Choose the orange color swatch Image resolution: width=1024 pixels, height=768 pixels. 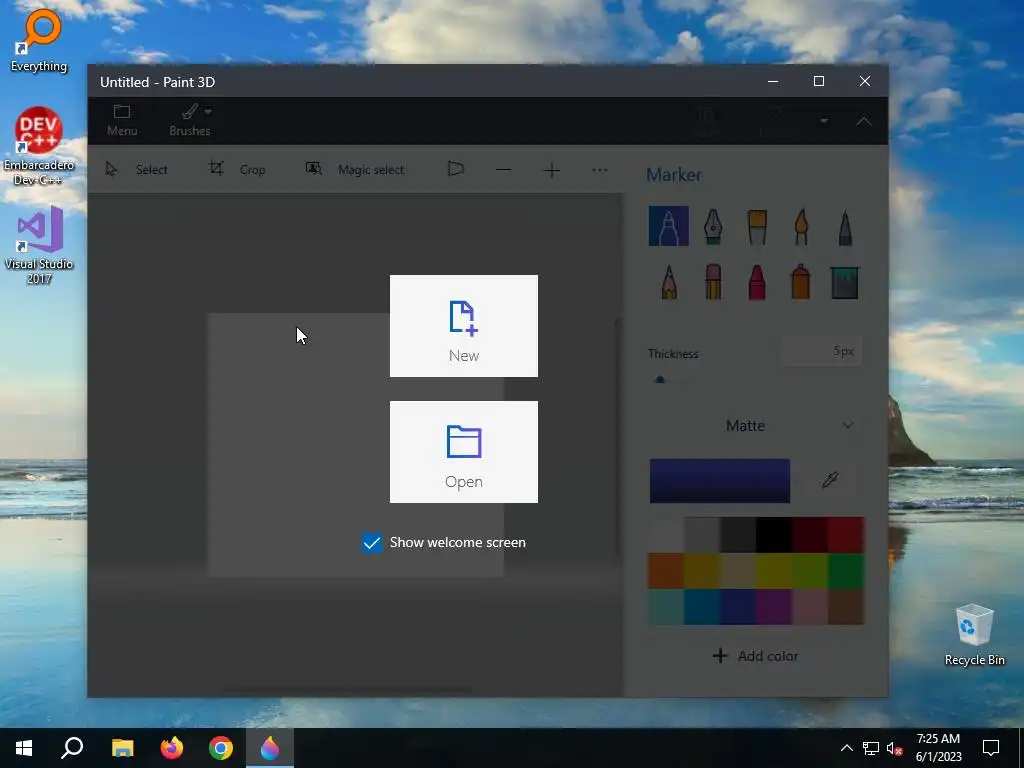[x=666, y=571]
